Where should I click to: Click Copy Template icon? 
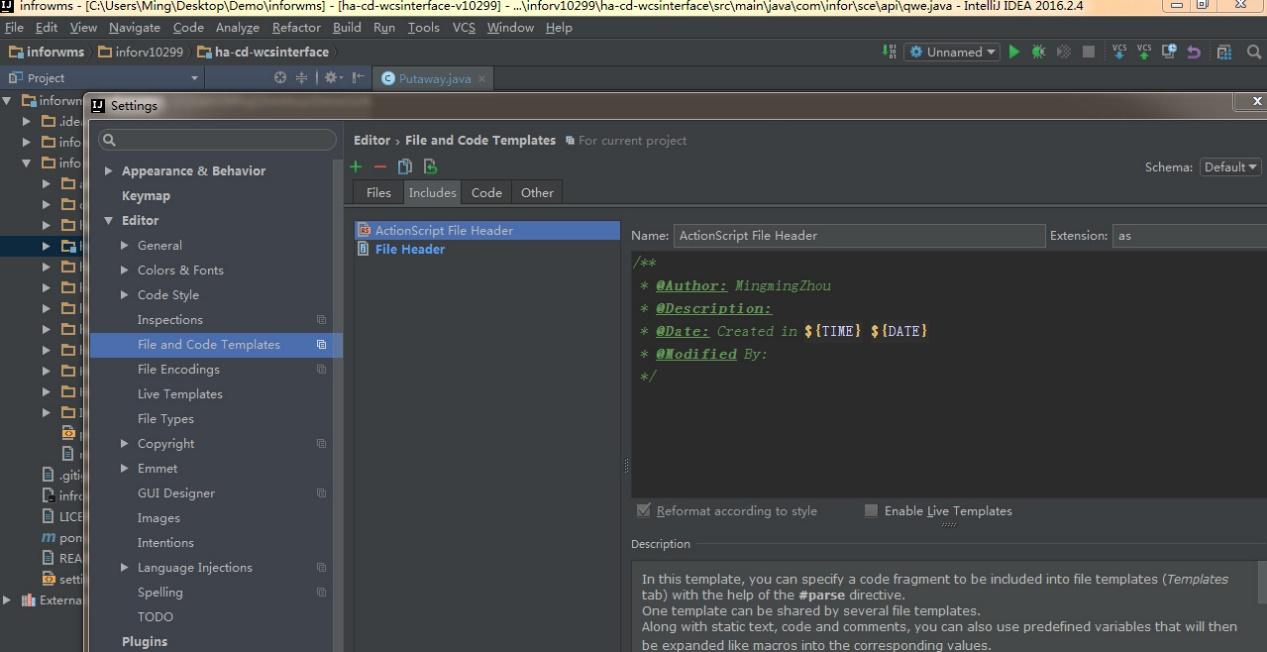tap(405, 167)
